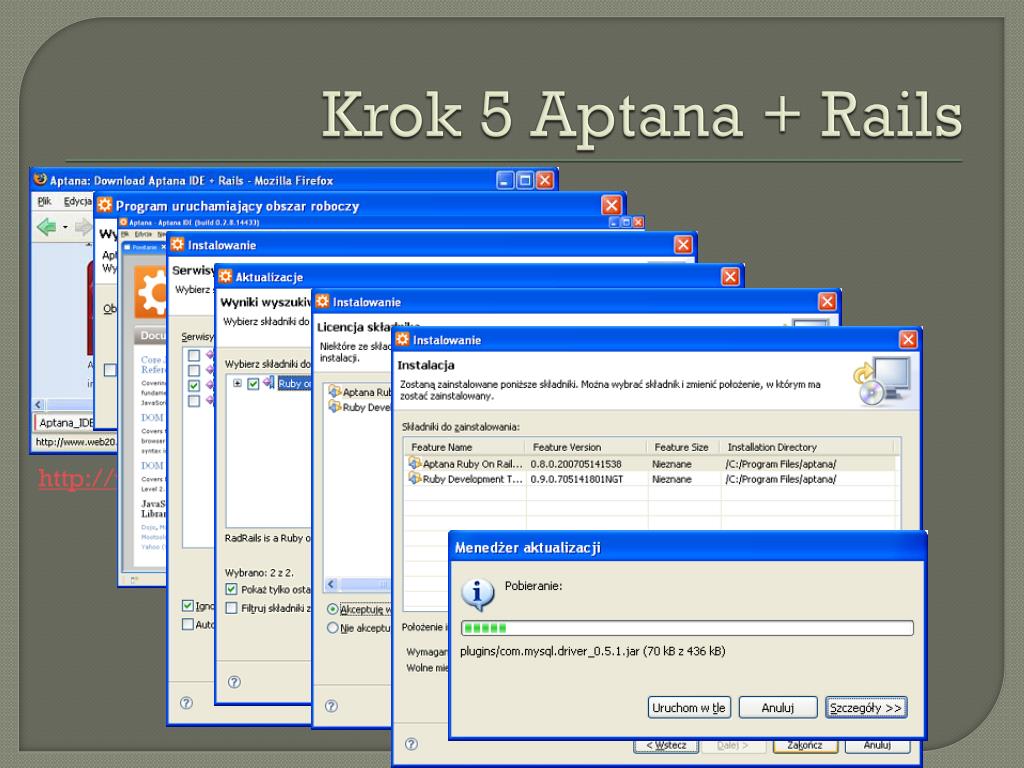Click Ruby Deve... item in license list
The image size is (1024, 768).
pos(360,408)
